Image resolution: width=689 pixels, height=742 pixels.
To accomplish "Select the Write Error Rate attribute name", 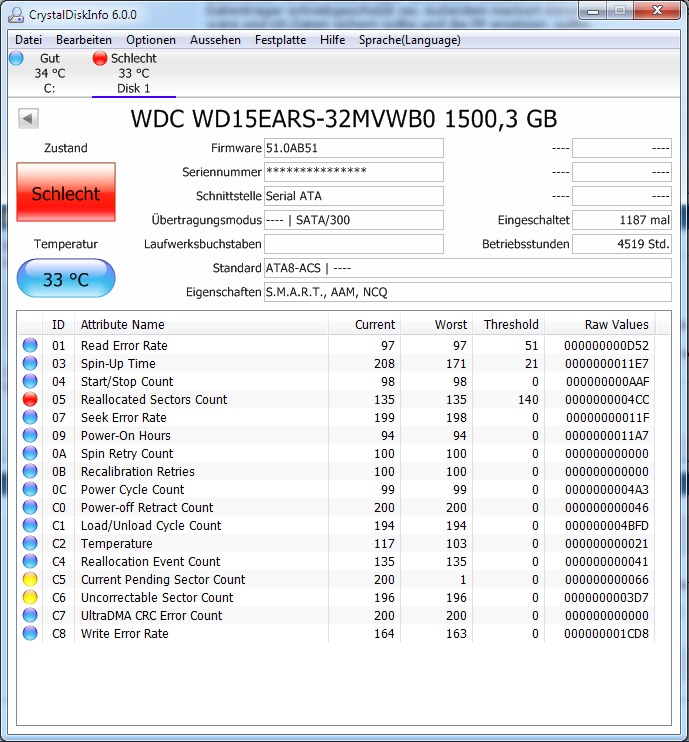I will (124, 633).
